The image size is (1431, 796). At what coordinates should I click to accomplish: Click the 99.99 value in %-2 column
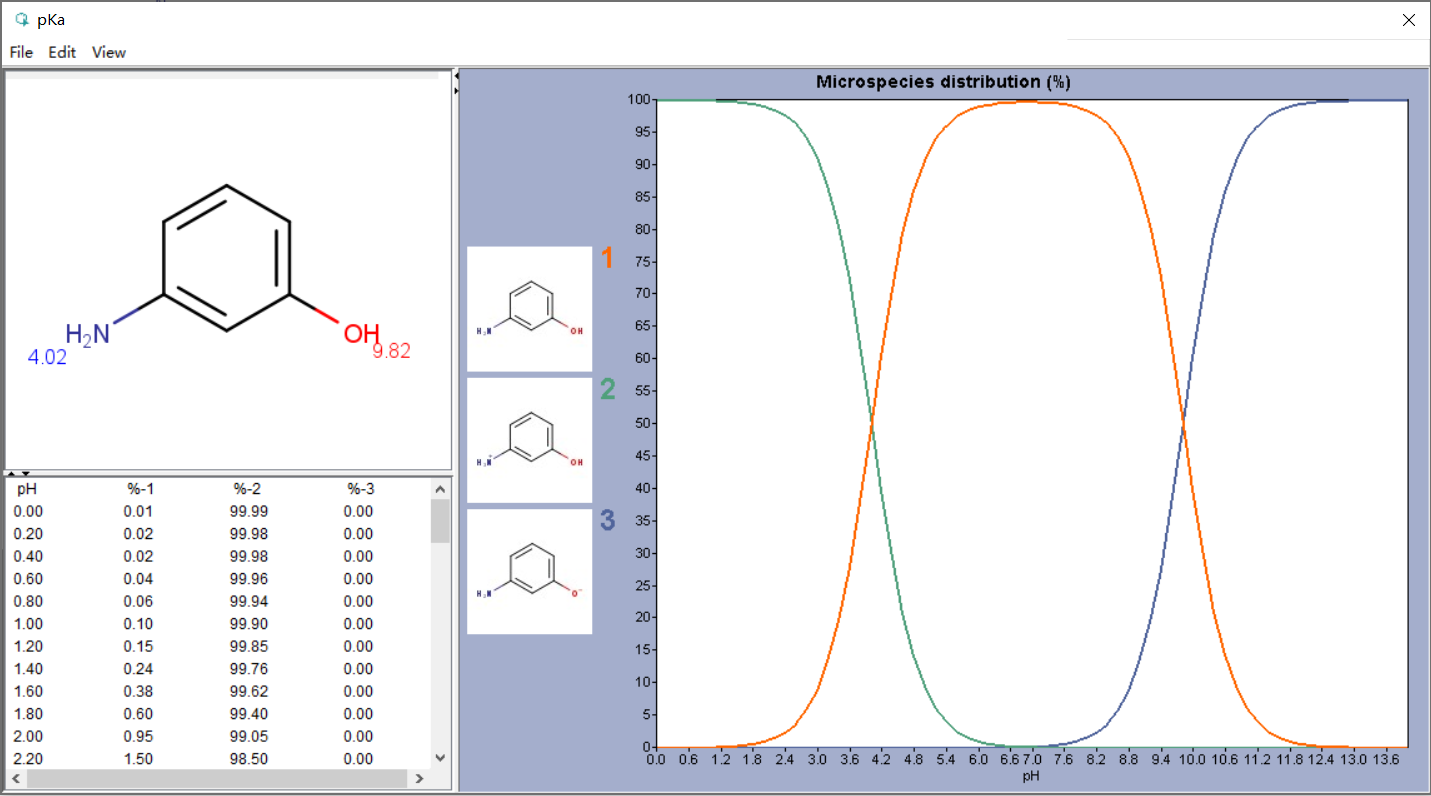tap(249, 511)
